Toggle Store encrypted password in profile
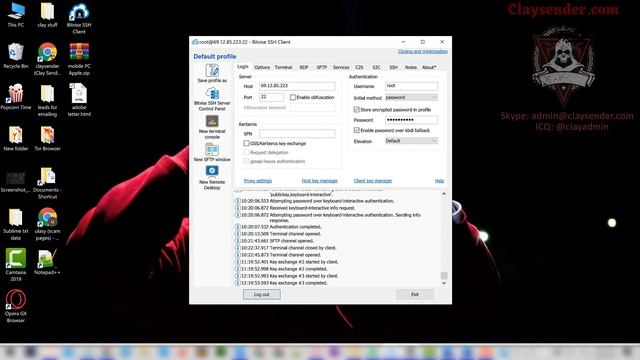This screenshot has height=360, width=640. click(x=357, y=109)
